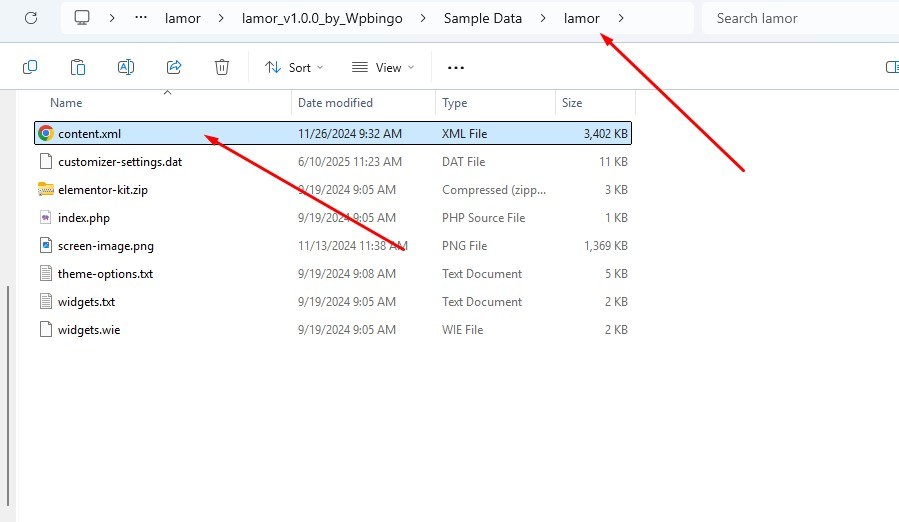Click the widgets.wie file icon
Viewport: 899px width, 522px height.
(46, 330)
